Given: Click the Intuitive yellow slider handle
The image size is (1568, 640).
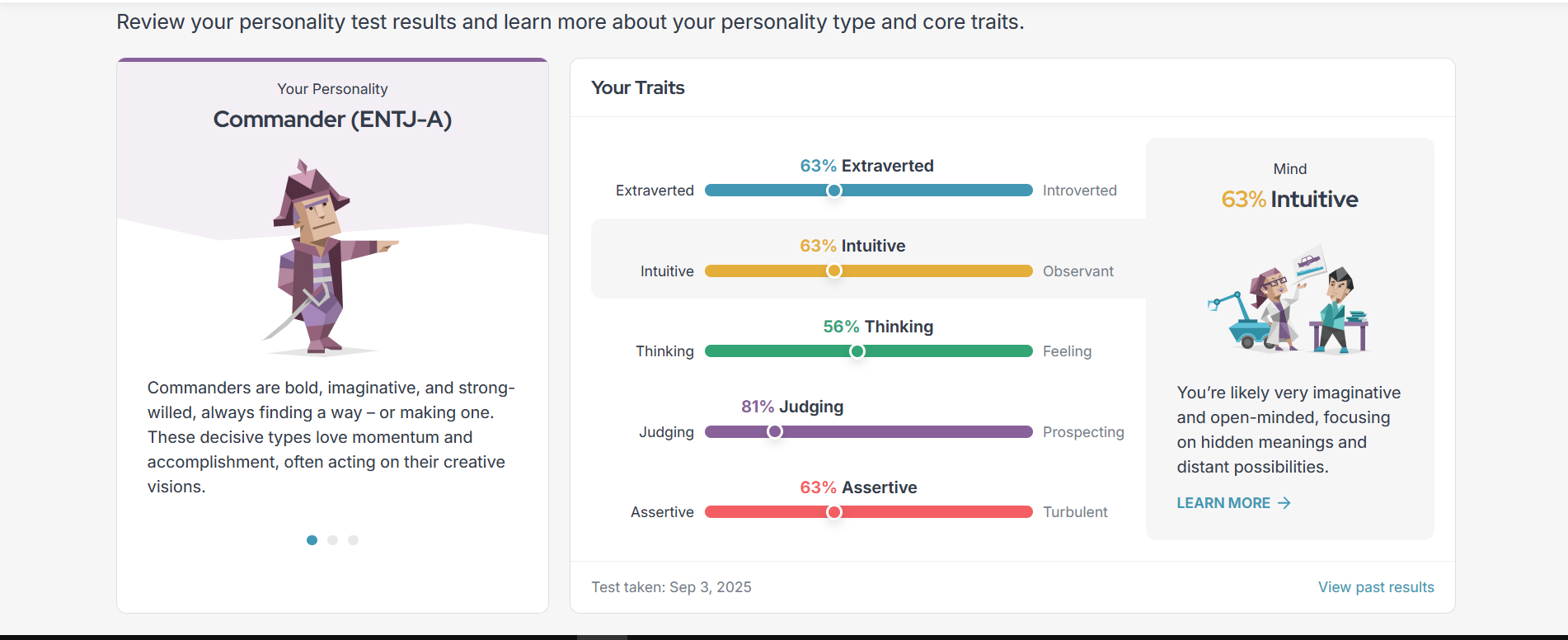Looking at the screenshot, I should click(x=834, y=271).
